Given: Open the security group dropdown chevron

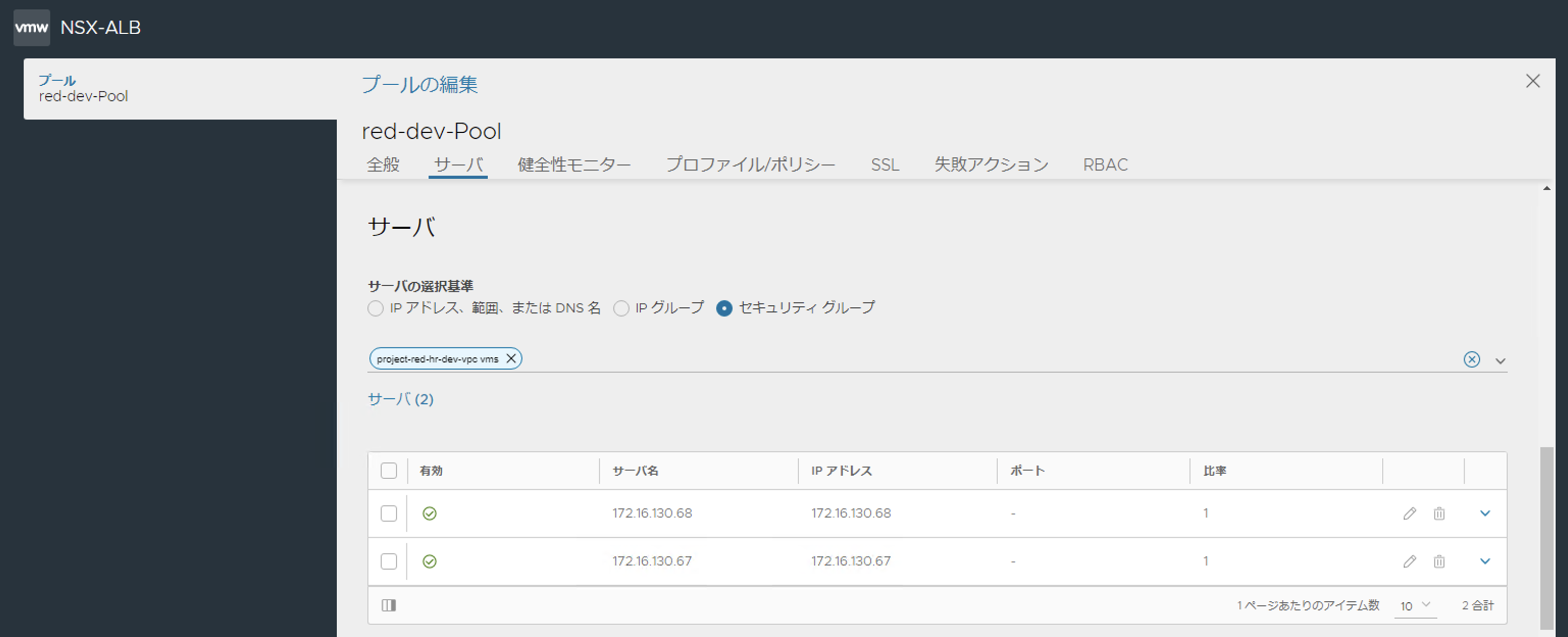Looking at the screenshot, I should click(1500, 360).
